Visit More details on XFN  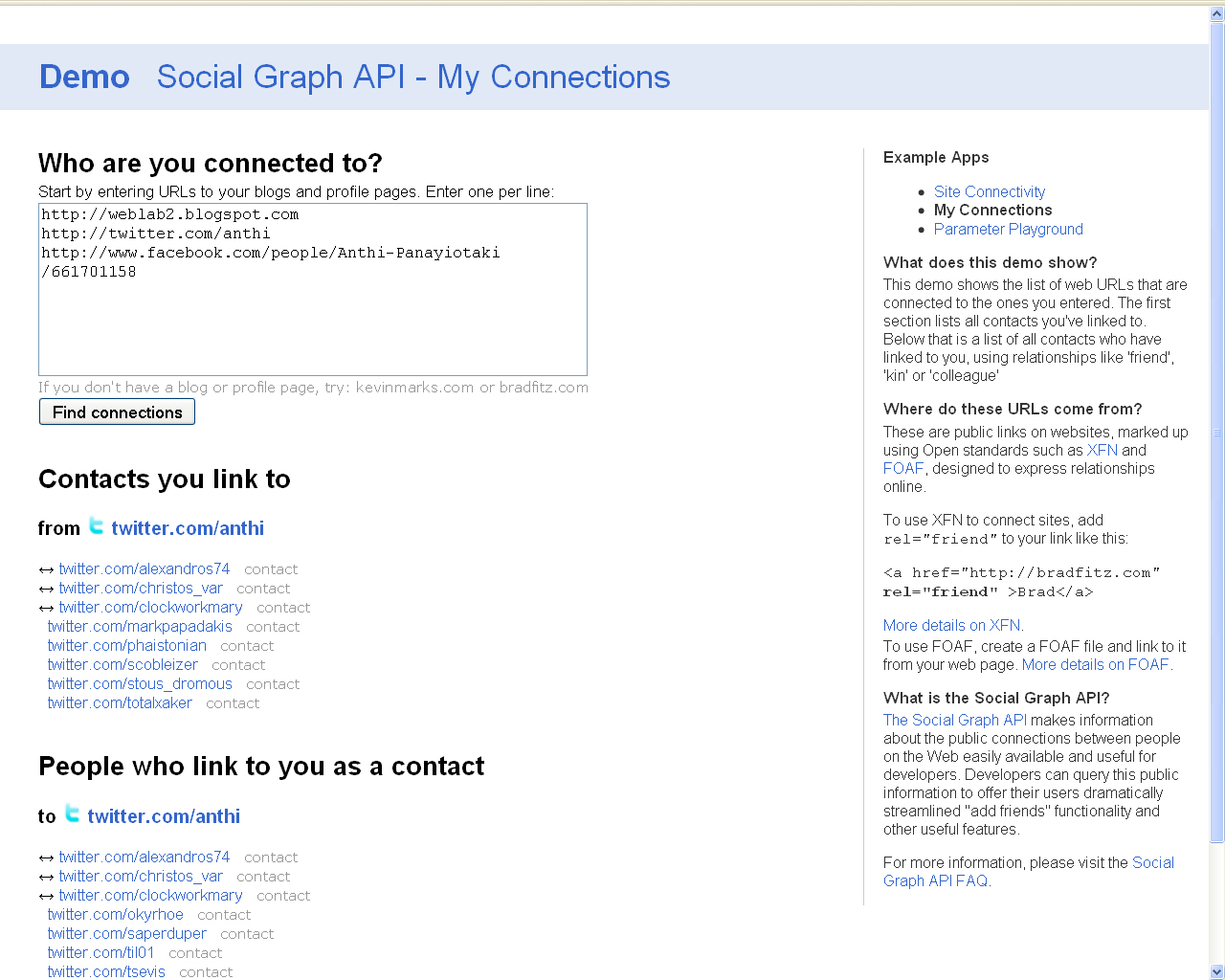[x=952, y=626]
